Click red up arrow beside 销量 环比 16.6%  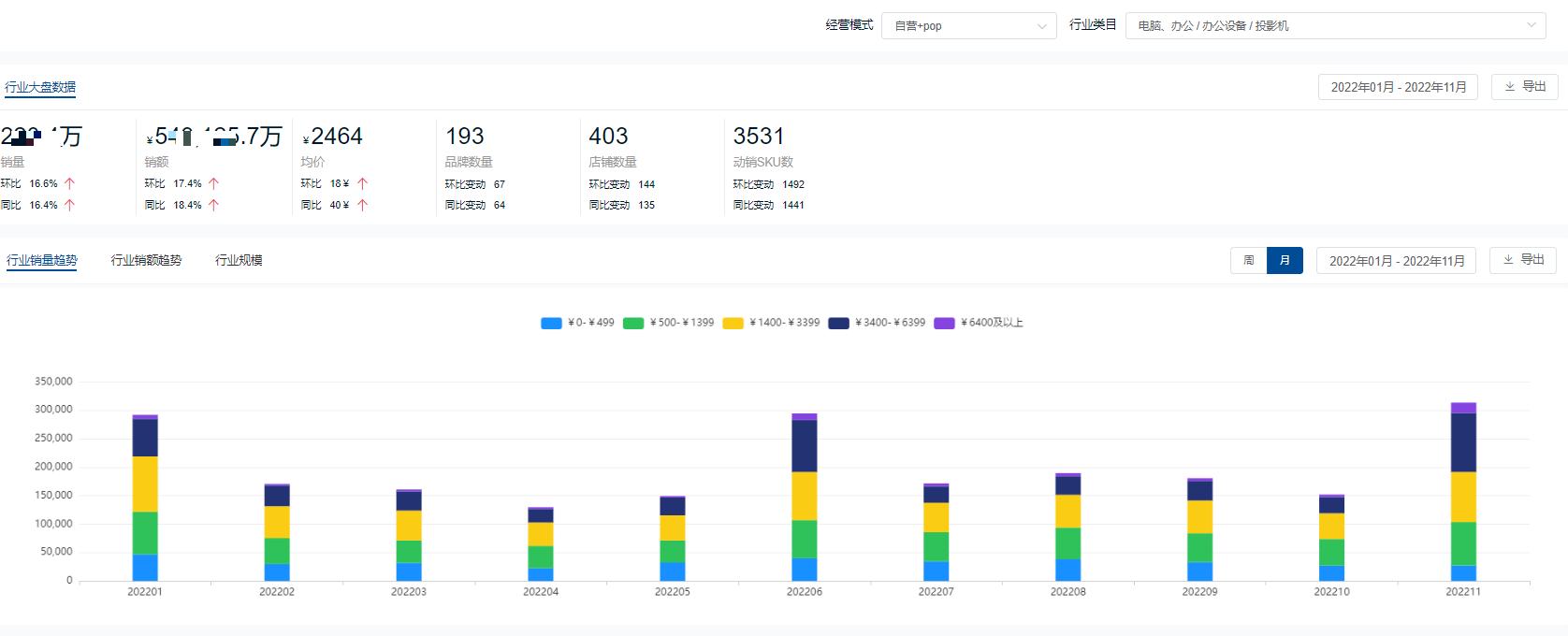click(69, 184)
